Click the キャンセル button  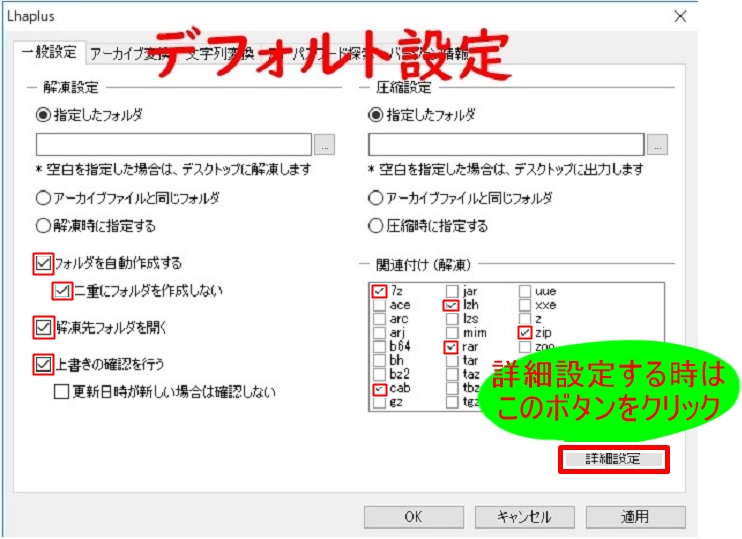(524, 517)
